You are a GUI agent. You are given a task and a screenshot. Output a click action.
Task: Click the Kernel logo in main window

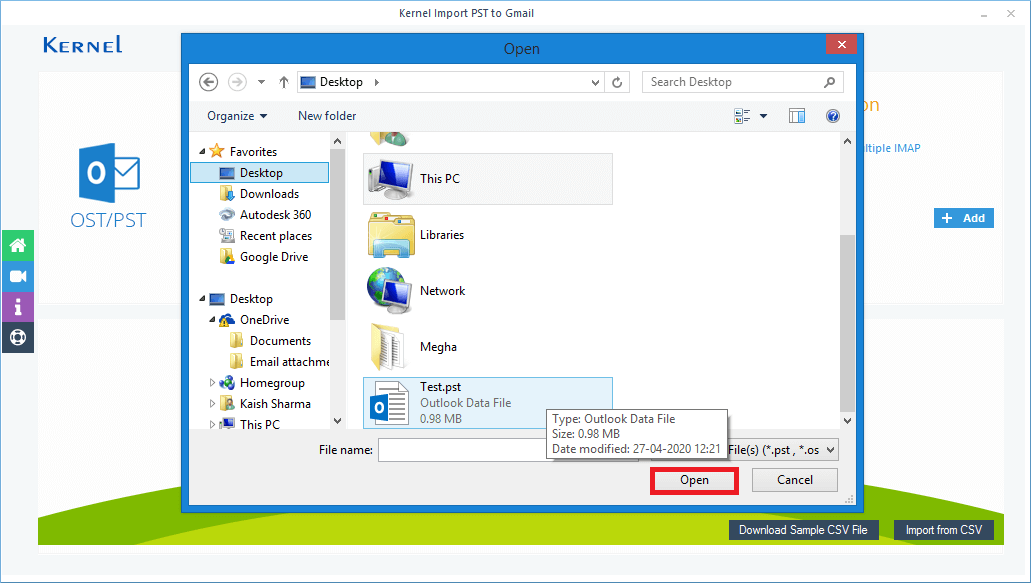click(83, 45)
